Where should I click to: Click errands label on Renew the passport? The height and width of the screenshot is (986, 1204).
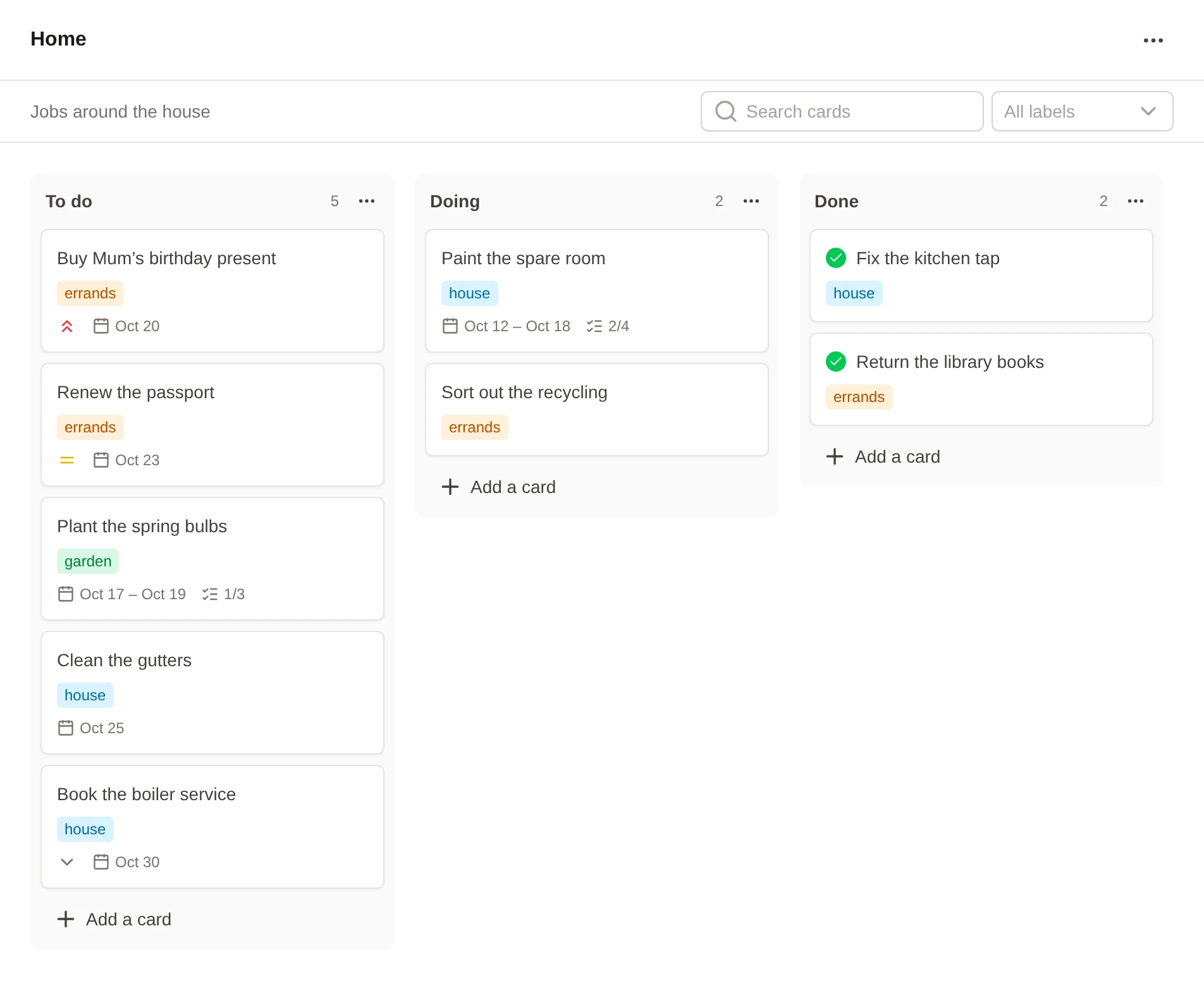[90, 427]
